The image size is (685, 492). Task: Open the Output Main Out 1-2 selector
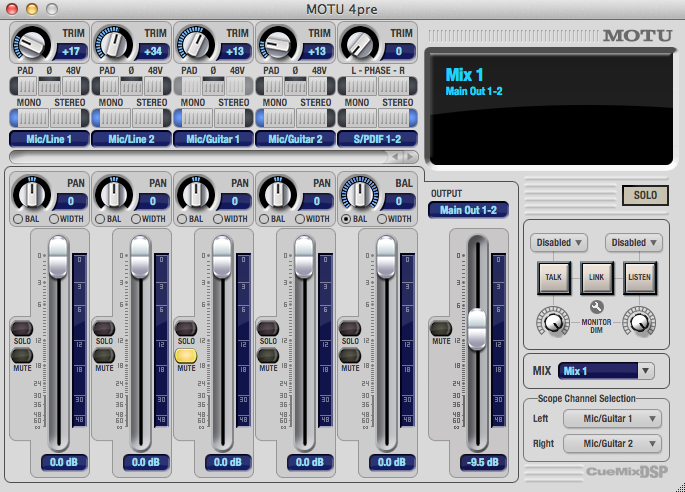(x=468, y=210)
